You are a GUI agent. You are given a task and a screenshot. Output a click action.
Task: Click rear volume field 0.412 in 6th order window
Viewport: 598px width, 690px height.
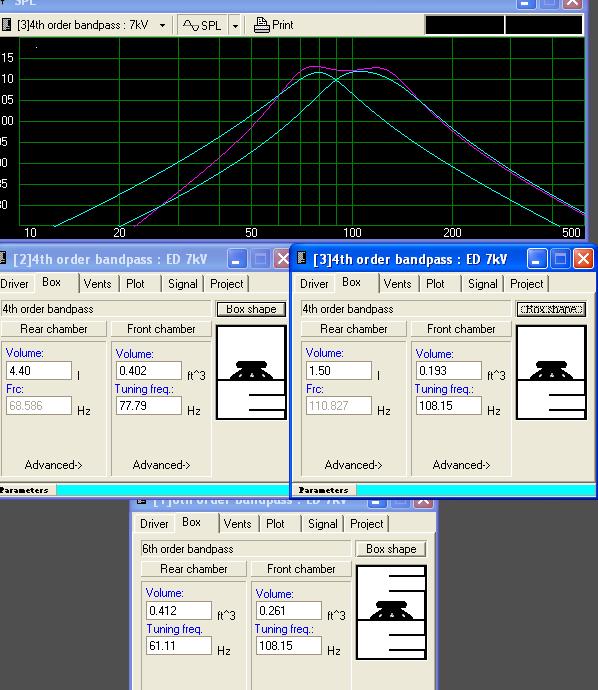tap(179, 610)
